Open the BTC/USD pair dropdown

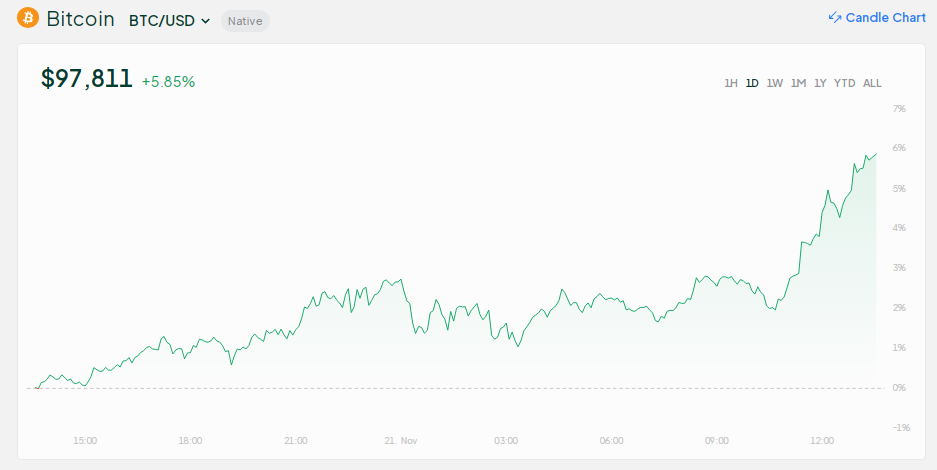click(x=169, y=20)
